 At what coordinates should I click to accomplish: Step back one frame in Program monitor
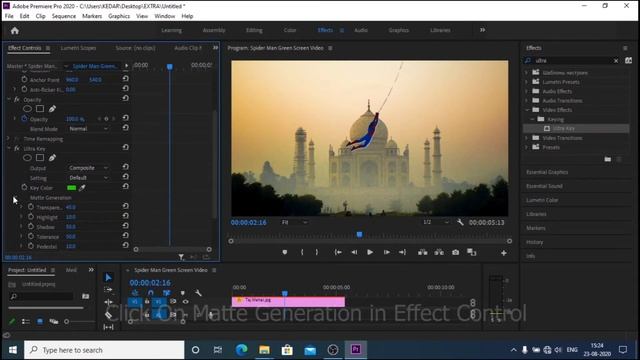pos(354,253)
